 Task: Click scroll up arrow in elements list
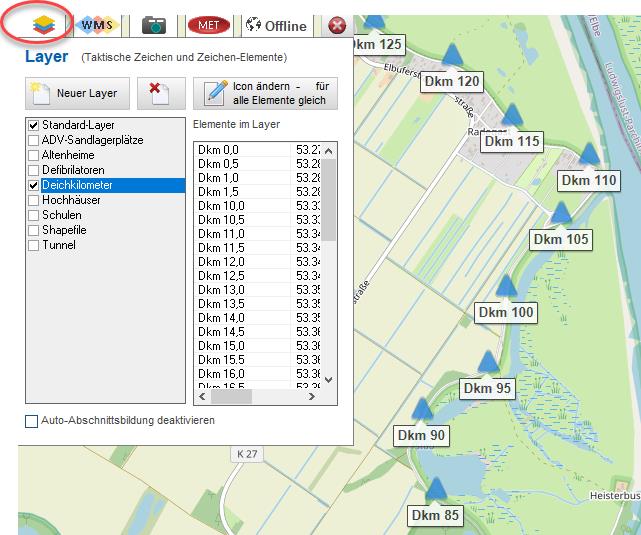coord(329,150)
